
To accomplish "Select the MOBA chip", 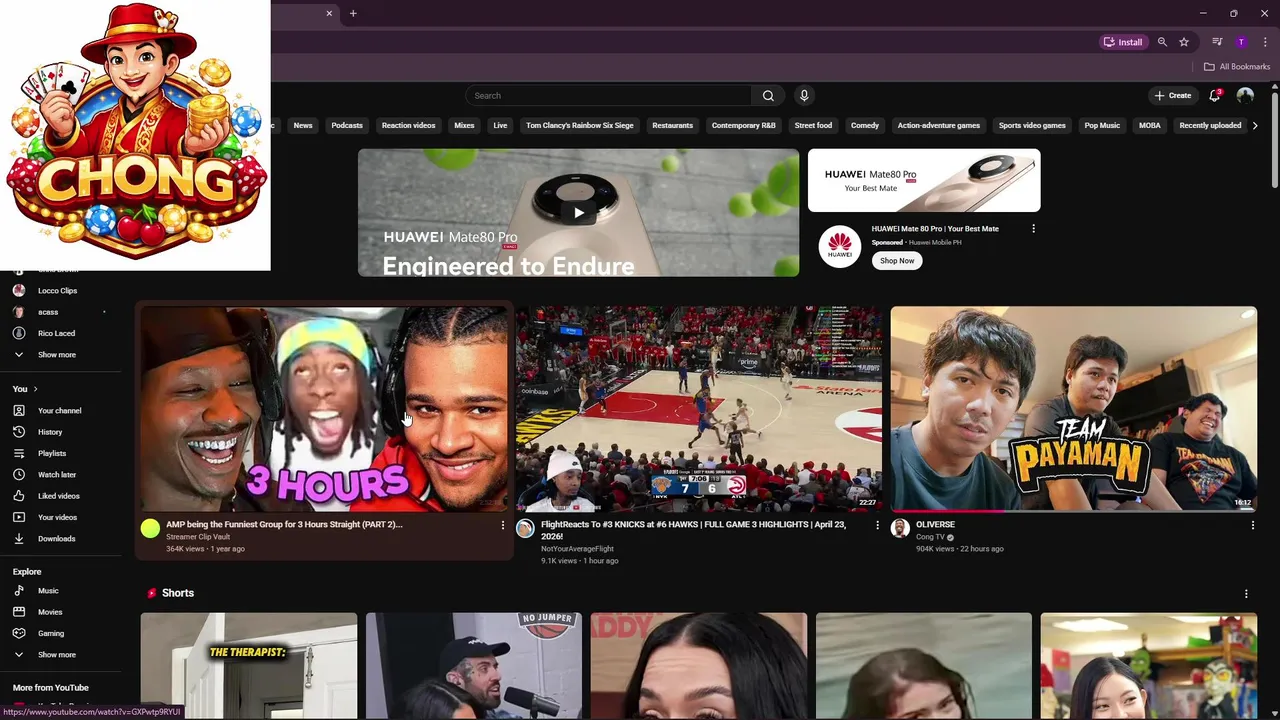I will (1150, 125).
